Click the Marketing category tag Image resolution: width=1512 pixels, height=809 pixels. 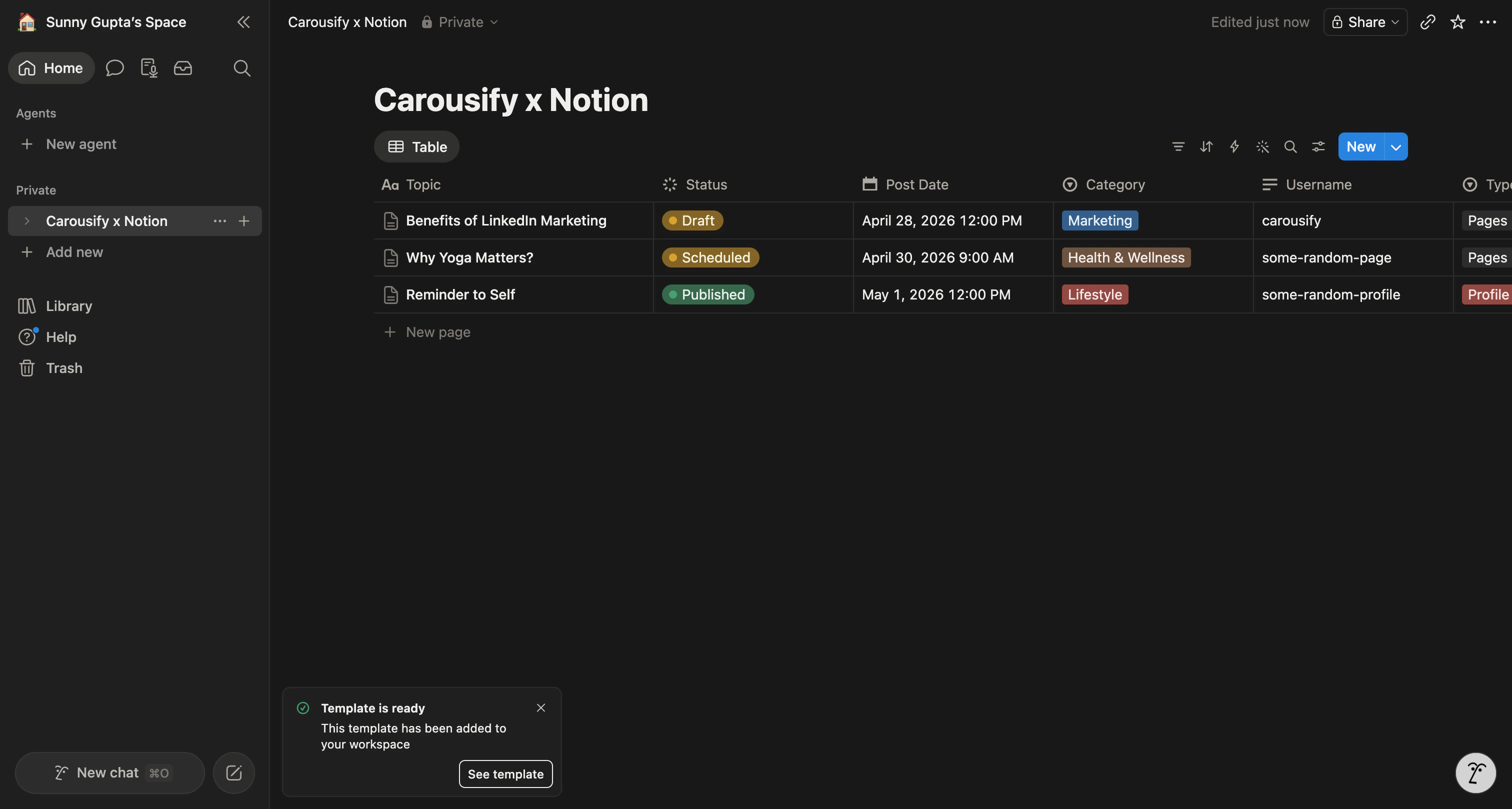(x=1099, y=220)
